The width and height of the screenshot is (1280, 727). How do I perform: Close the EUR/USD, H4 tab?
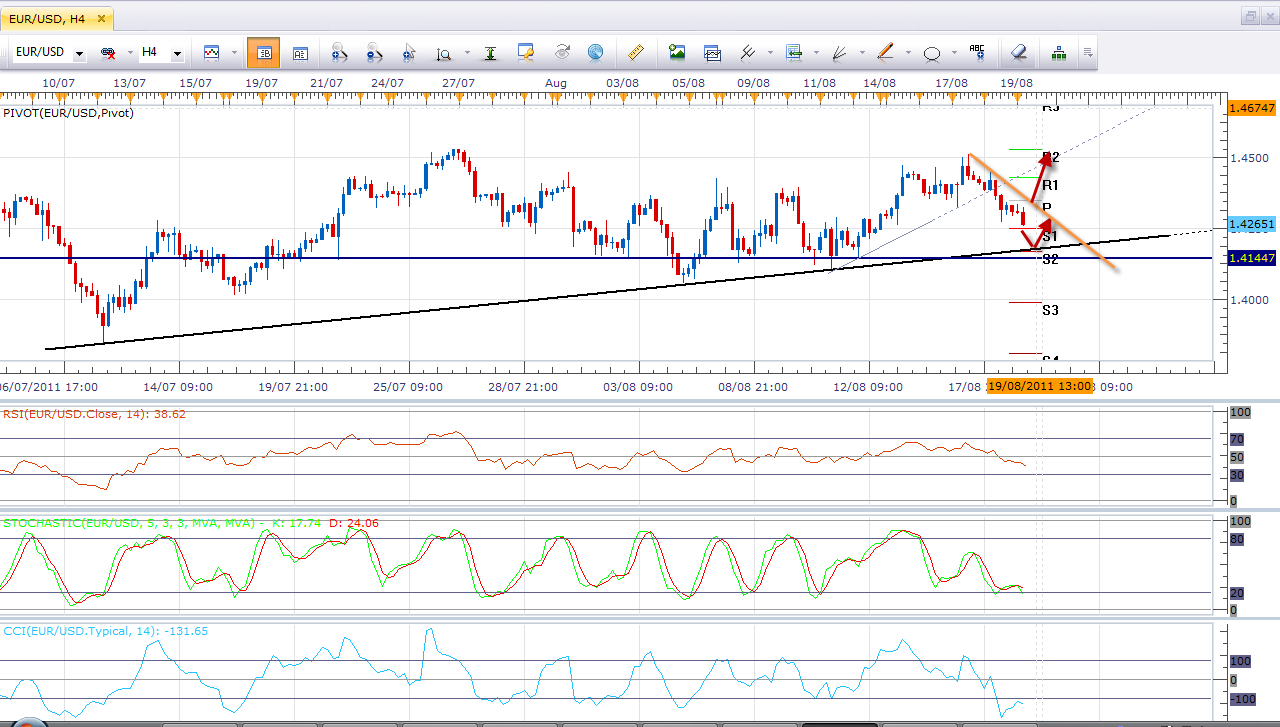[x=103, y=18]
